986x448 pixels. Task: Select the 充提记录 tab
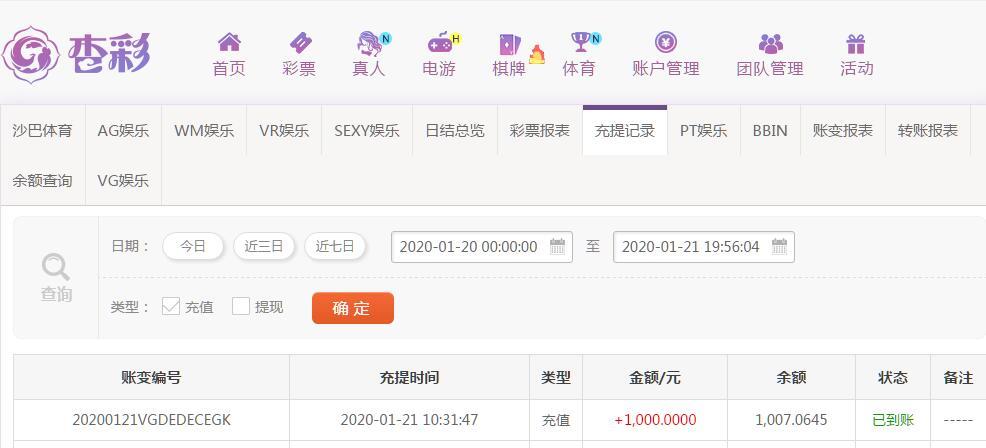[625, 131]
